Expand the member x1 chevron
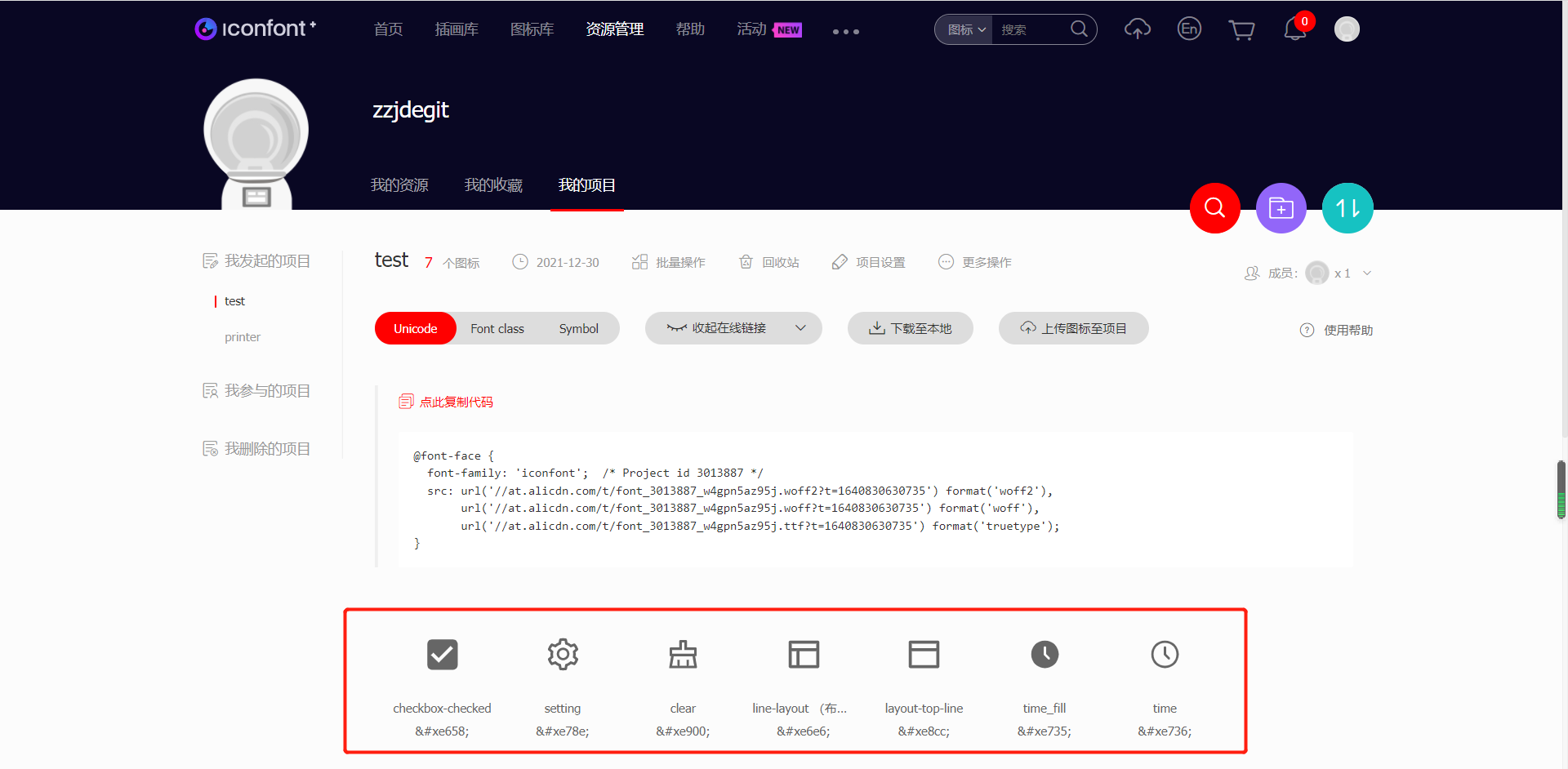The image size is (1568, 769). coord(1368,273)
